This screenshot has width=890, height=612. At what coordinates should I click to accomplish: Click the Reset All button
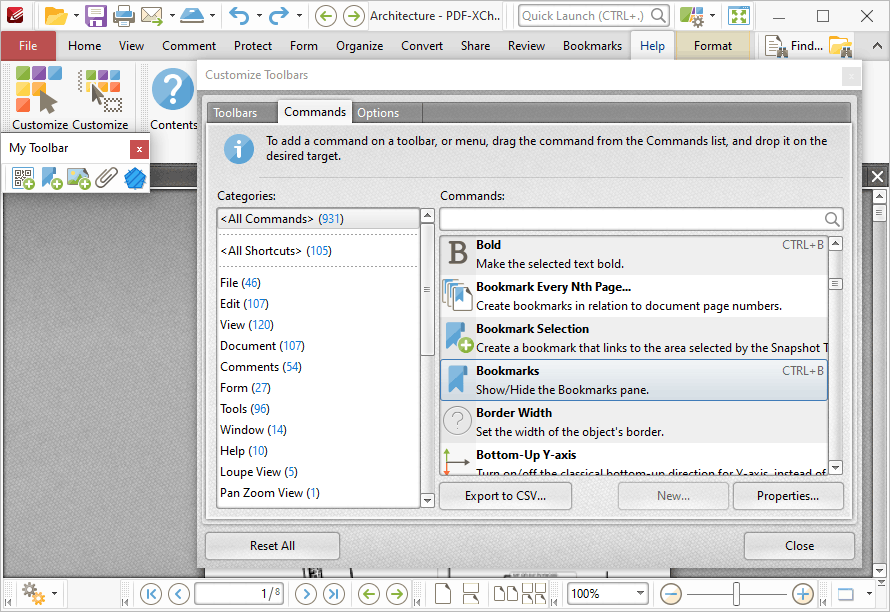pyautogui.click(x=272, y=546)
